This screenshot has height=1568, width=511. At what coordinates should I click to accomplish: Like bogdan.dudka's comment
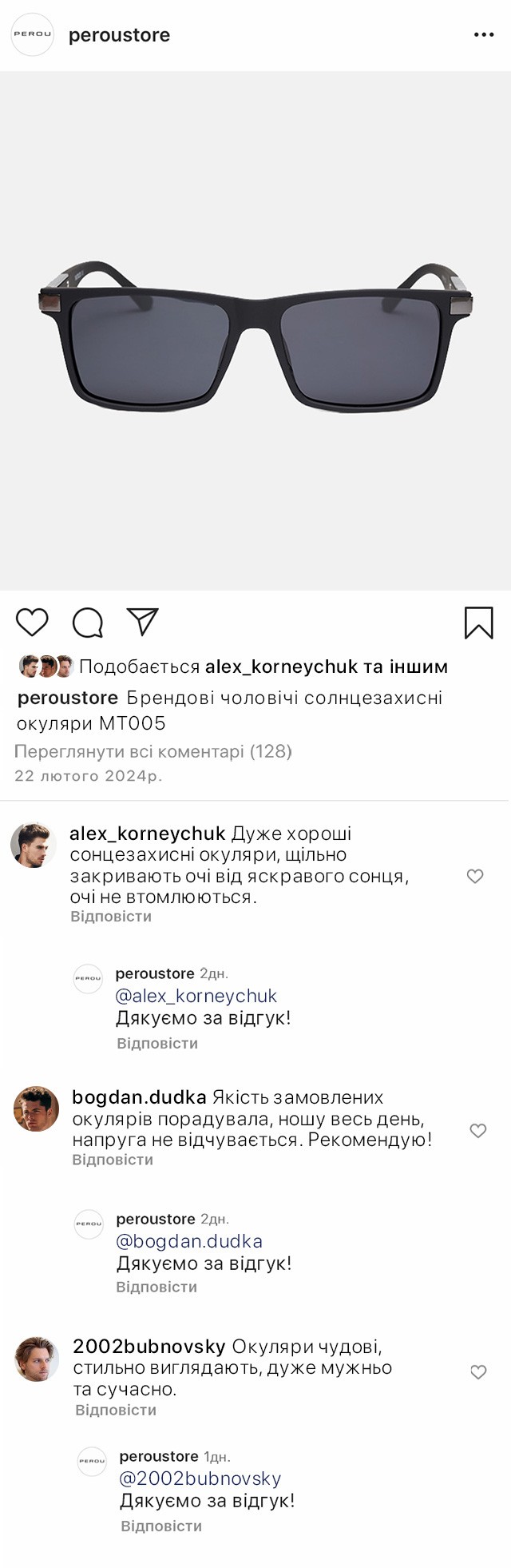tap(477, 1130)
